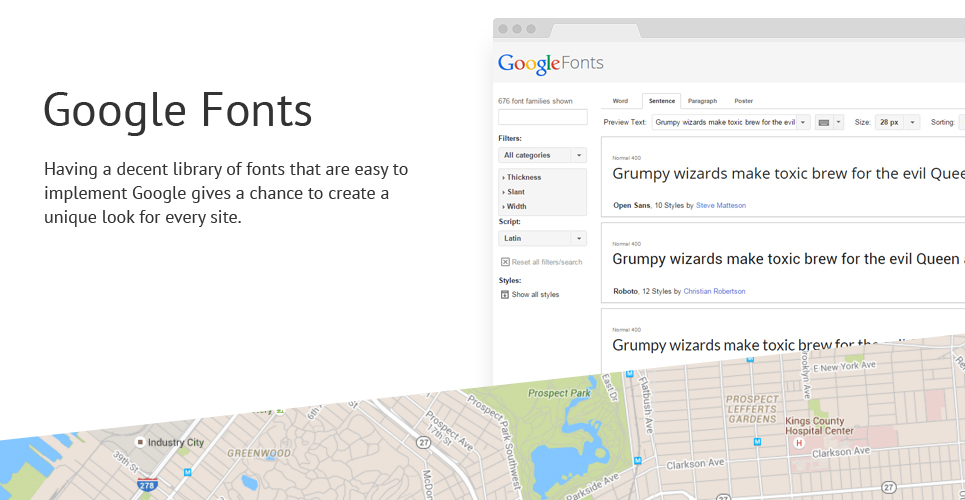Click the Open Sans font name

tap(632, 206)
